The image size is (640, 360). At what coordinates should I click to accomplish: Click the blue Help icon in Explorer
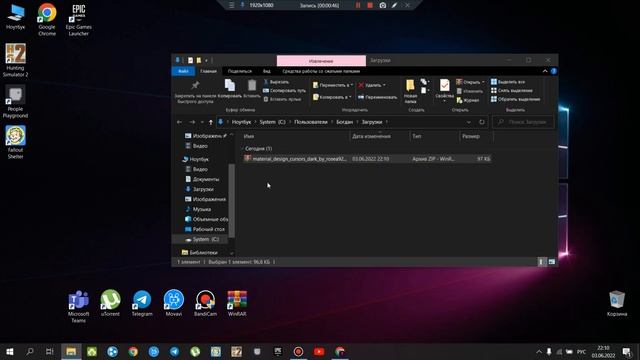point(554,71)
